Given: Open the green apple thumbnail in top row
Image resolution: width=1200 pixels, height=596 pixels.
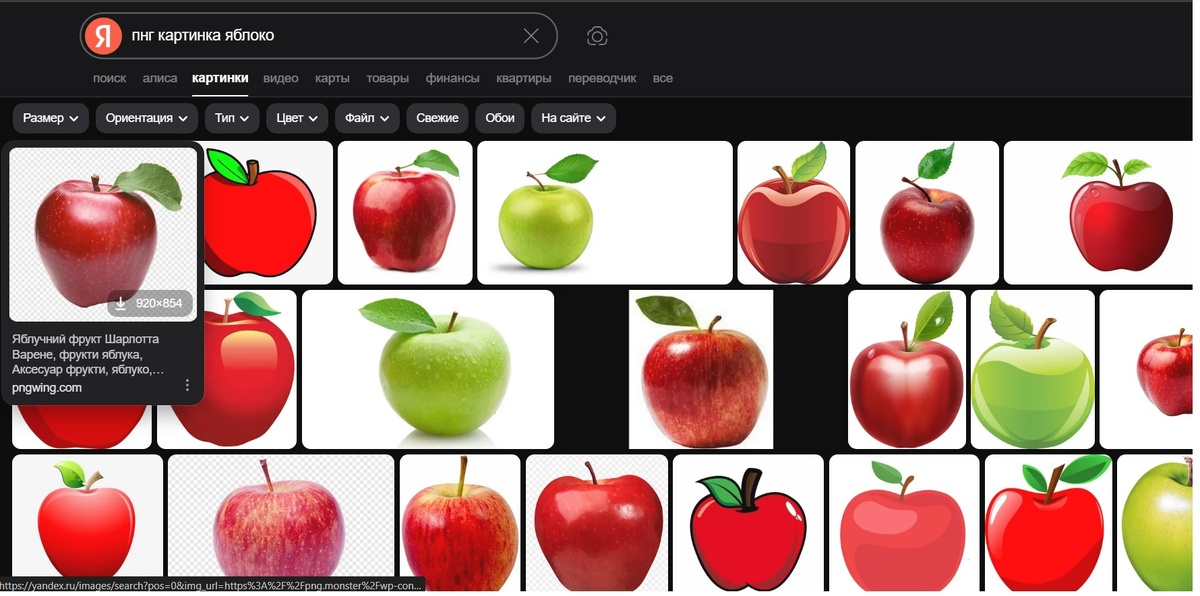Looking at the screenshot, I should [x=604, y=212].
